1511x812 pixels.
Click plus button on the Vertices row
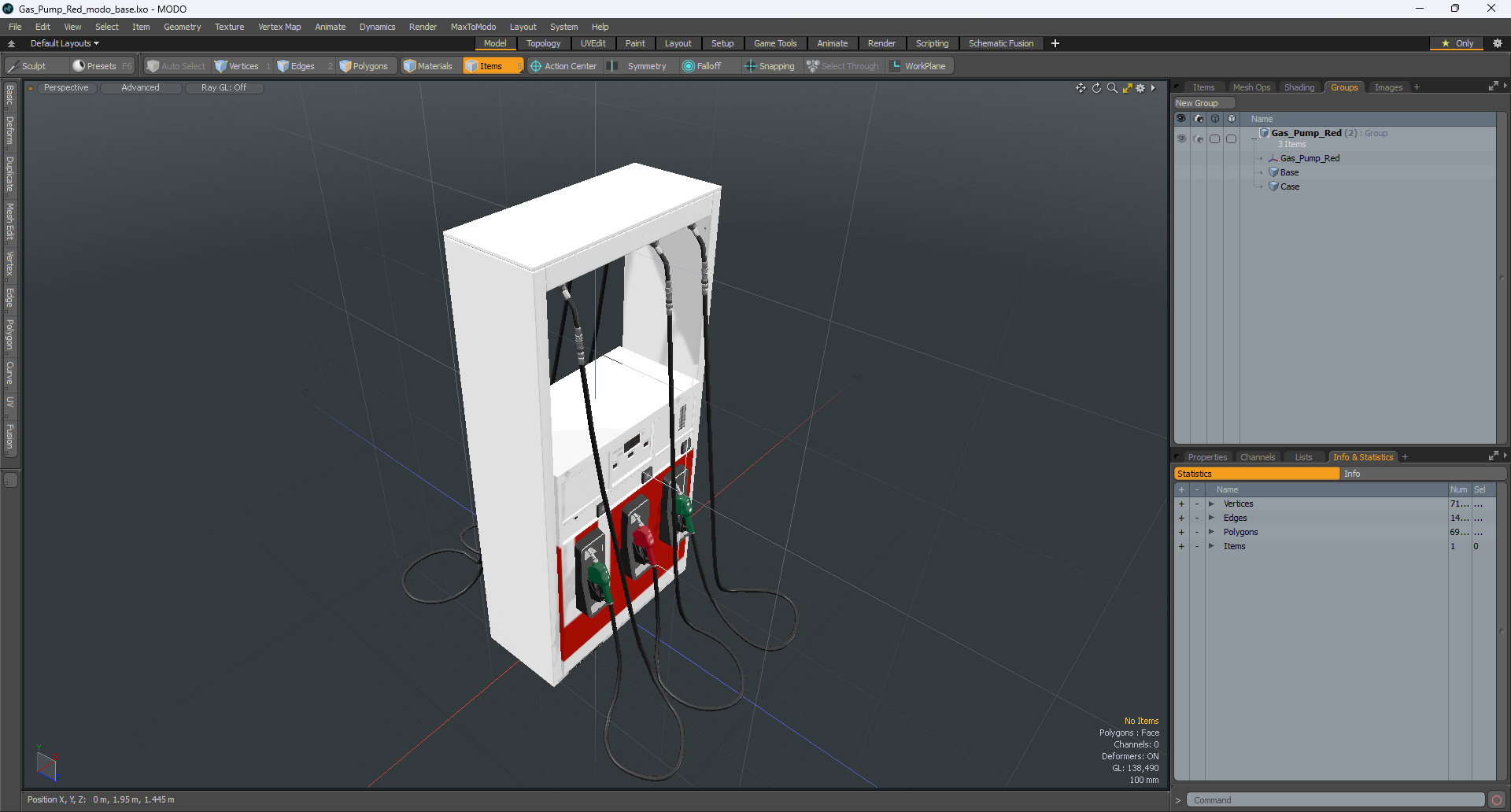coord(1181,504)
